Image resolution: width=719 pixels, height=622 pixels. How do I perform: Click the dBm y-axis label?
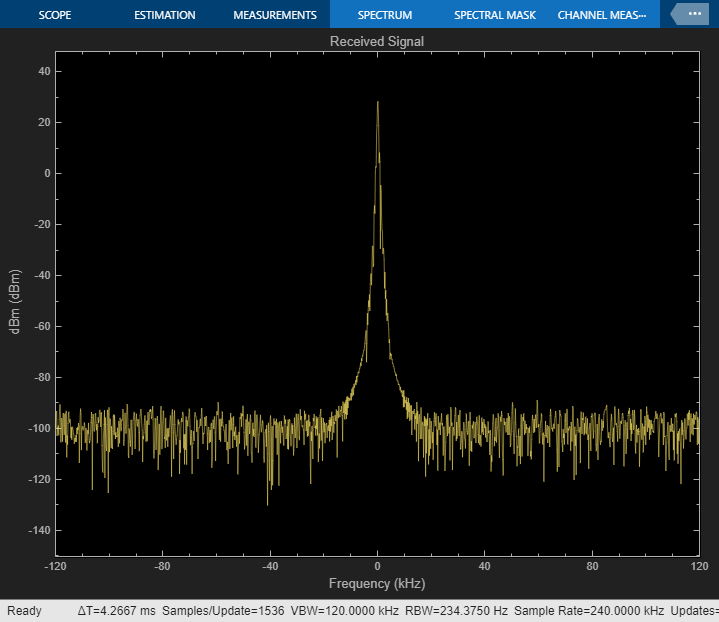16,301
